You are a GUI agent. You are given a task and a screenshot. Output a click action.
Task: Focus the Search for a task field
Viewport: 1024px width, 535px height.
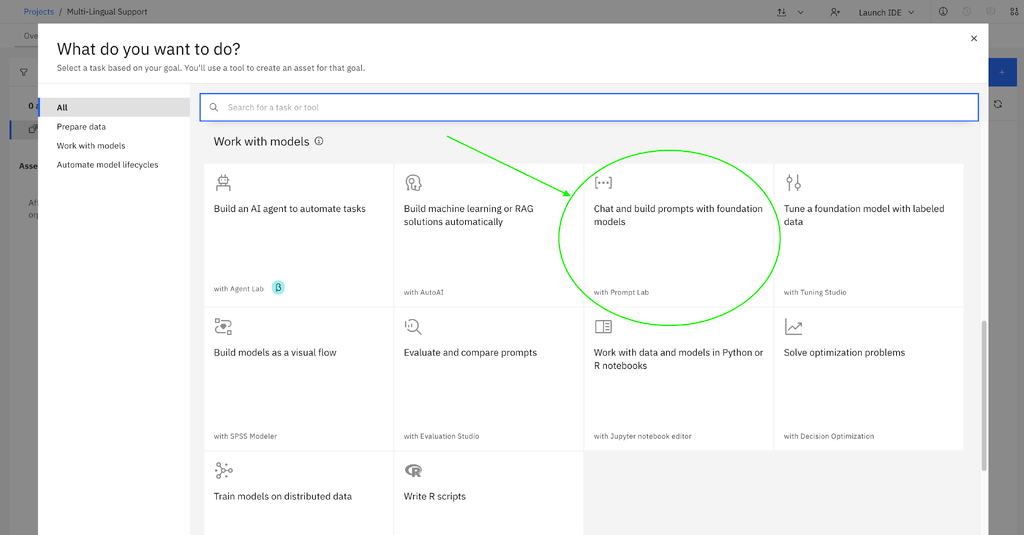[589, 107]
